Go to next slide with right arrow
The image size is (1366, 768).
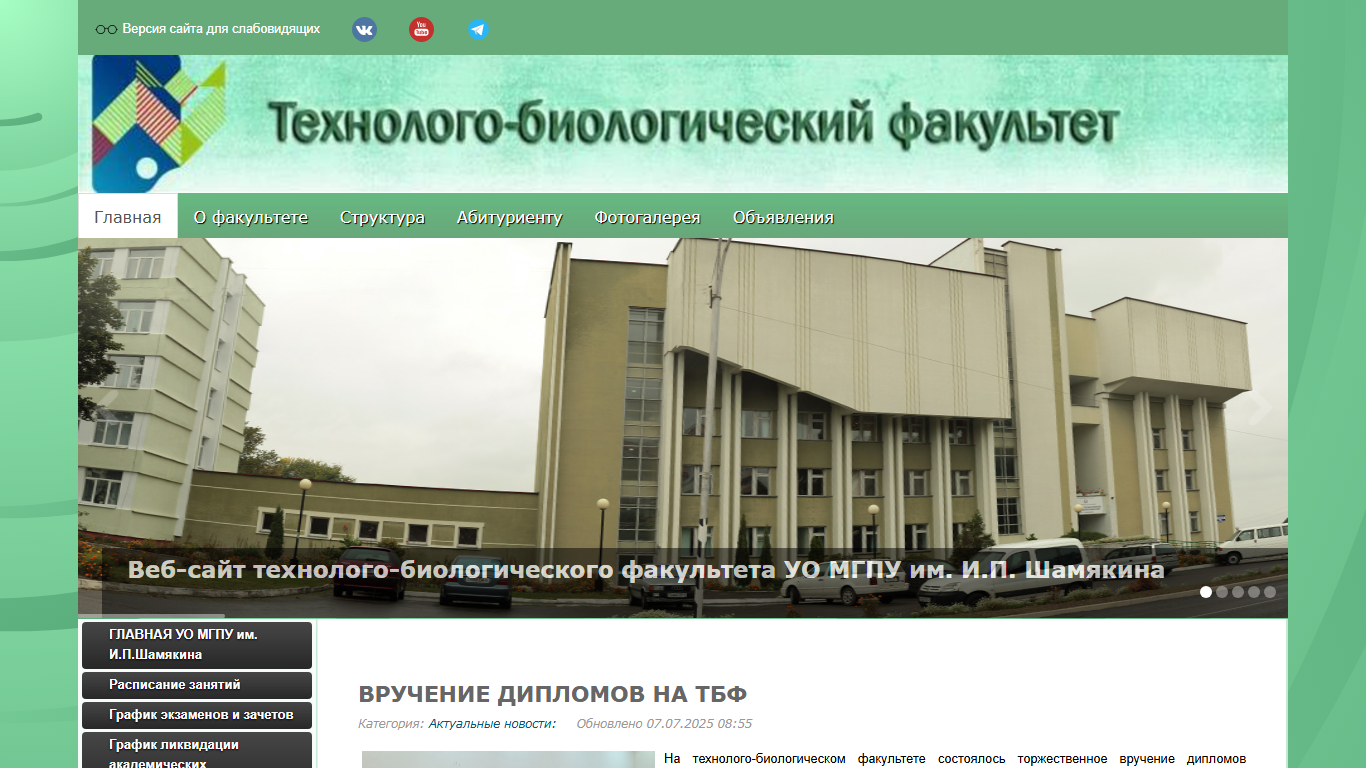(x=1262, y=407)
